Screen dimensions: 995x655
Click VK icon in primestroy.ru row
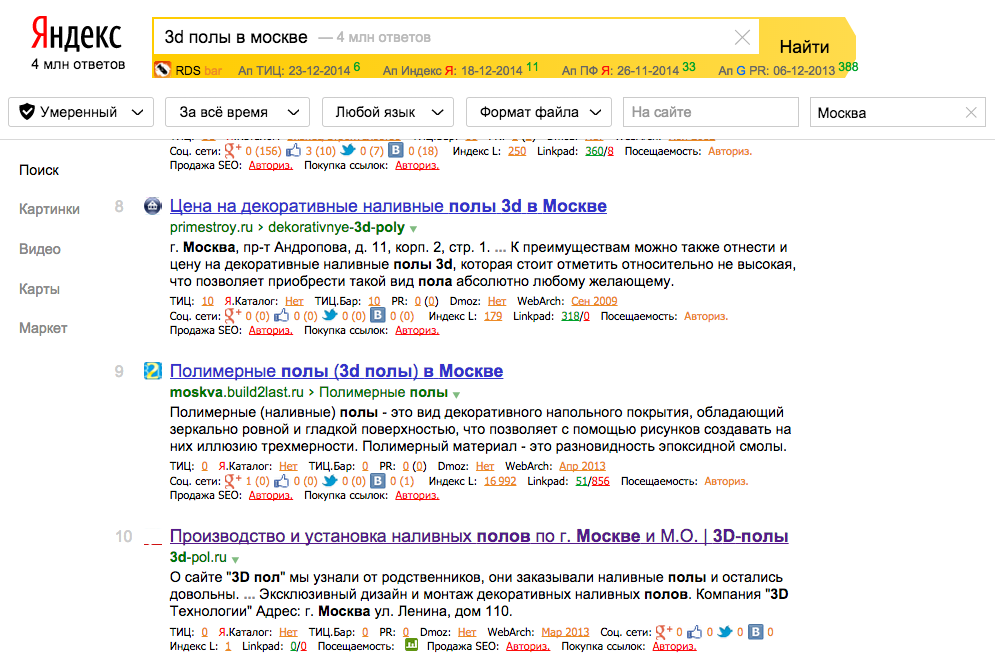pyautogui.click(x=378, y=315)
